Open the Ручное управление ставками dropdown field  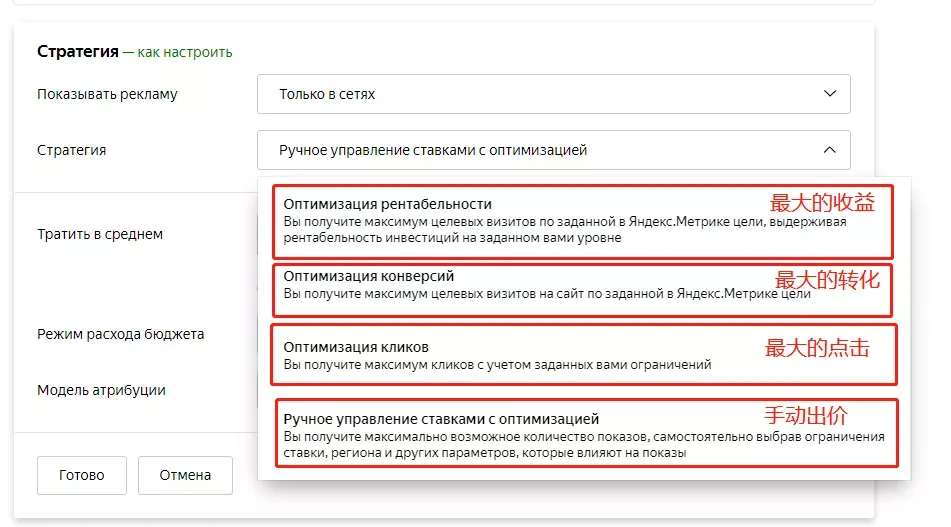554,150
